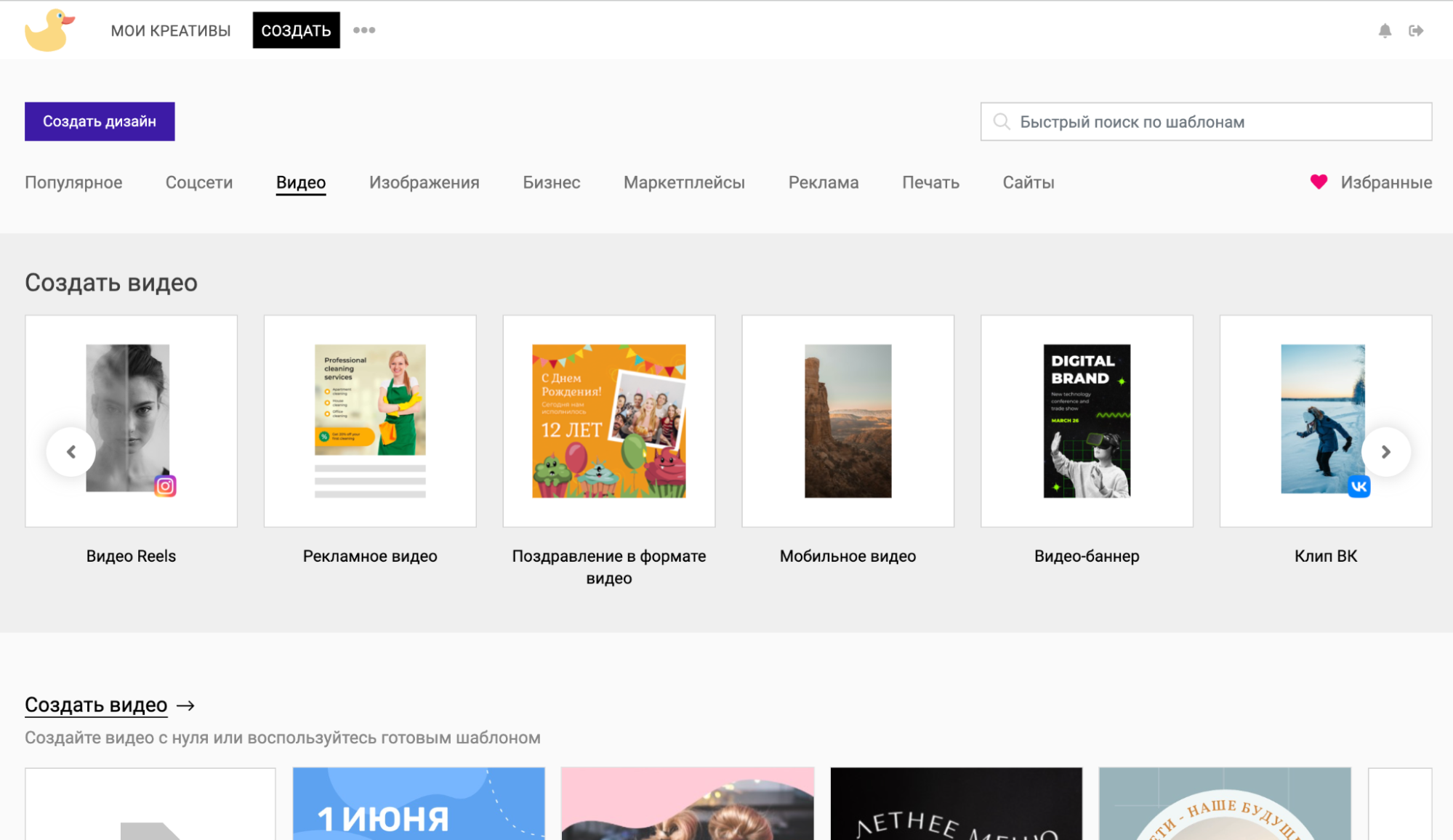This screenshot has width=1453, height=840.
Task: Select the Рекламное видео thumbnail
Action: [x=370, y=421]
